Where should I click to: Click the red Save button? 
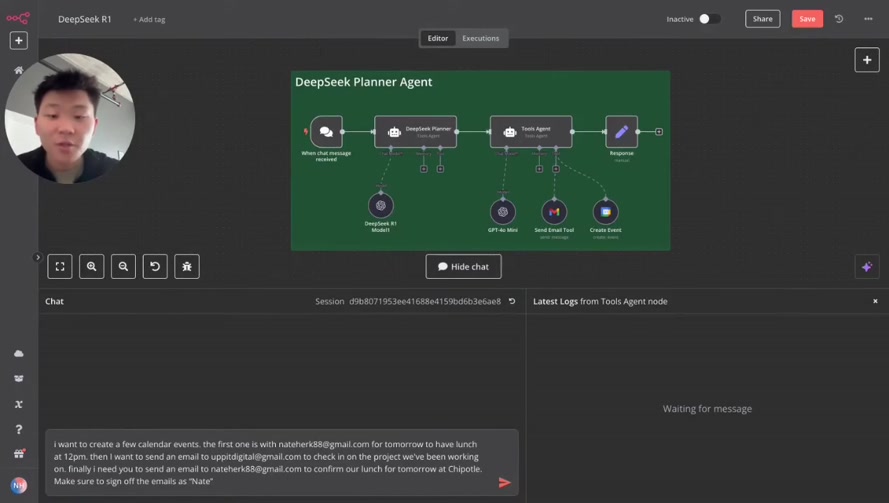pos(807,19)
